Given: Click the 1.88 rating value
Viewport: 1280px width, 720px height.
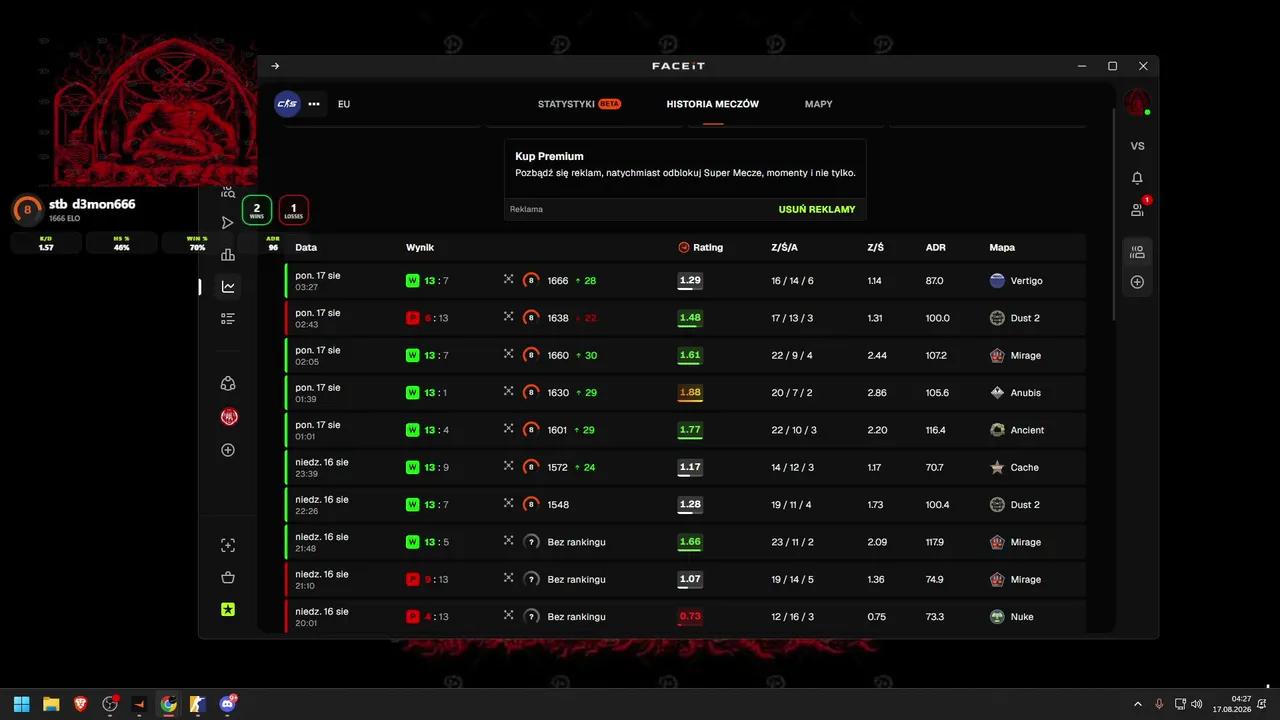Looking at the screenshot, I should [x=690, y=393].
